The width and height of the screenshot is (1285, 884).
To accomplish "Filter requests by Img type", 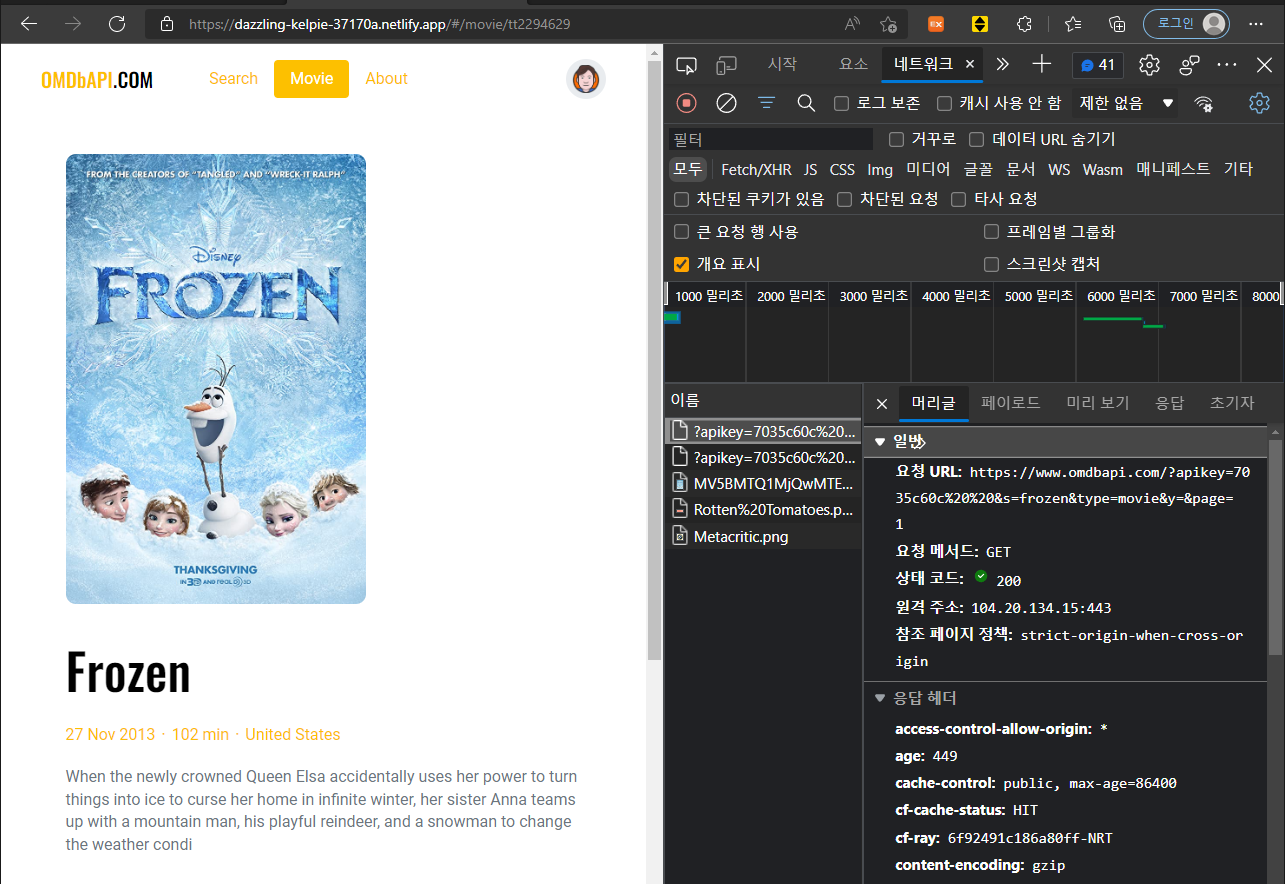I will click(880, 169).
